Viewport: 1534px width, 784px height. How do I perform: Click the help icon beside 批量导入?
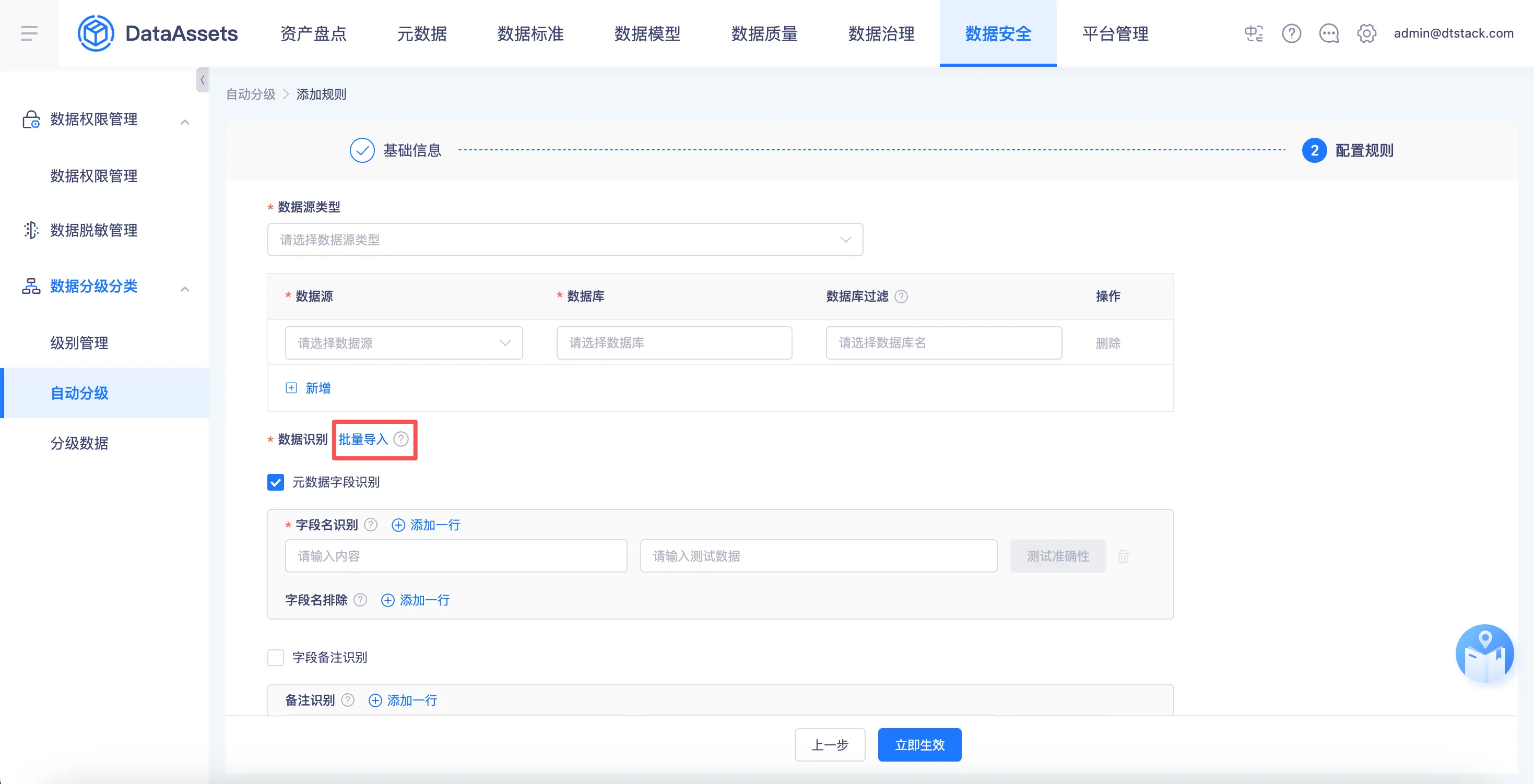(x=402, y=439)
